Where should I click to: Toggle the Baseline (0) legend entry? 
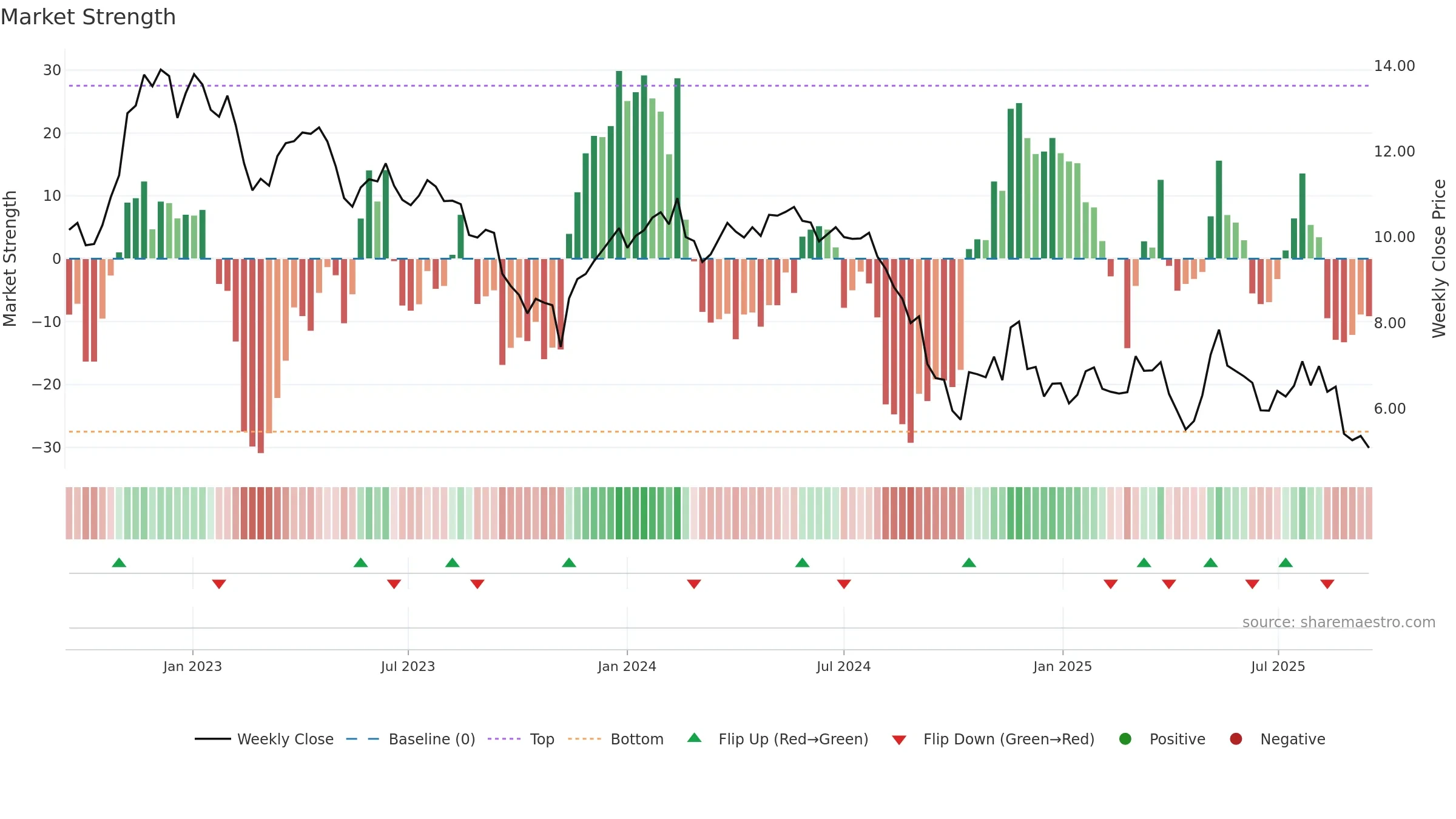coord(411,739)
